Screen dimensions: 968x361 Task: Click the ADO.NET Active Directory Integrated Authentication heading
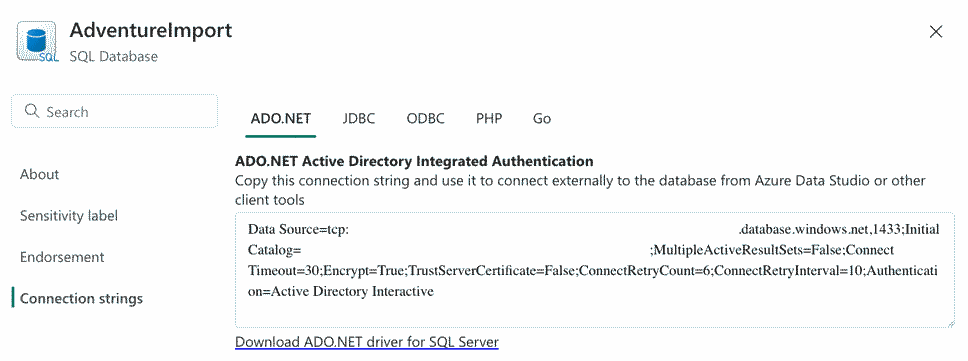[x=414, y=162]
